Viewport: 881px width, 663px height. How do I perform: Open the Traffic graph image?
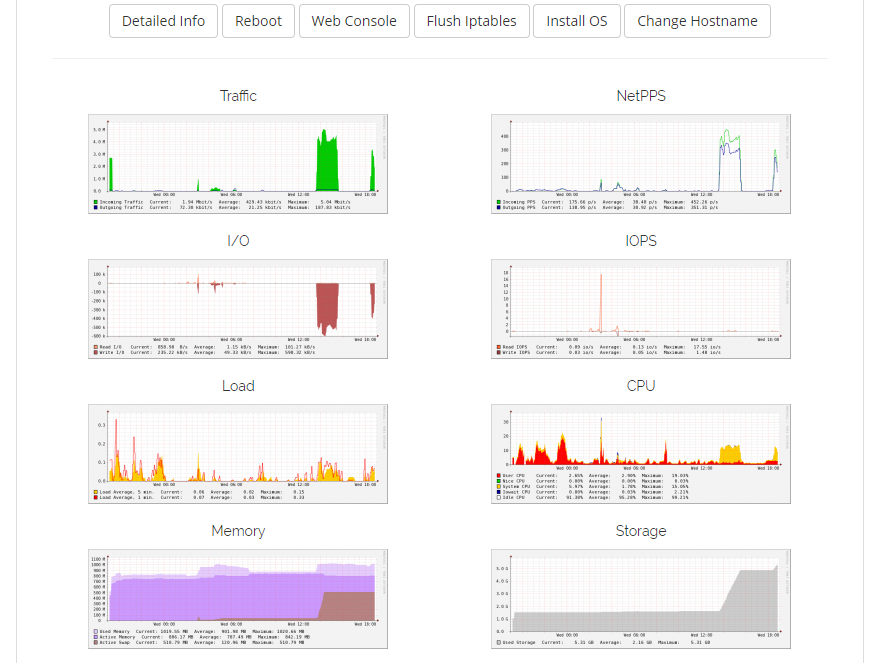click(238, 163)
